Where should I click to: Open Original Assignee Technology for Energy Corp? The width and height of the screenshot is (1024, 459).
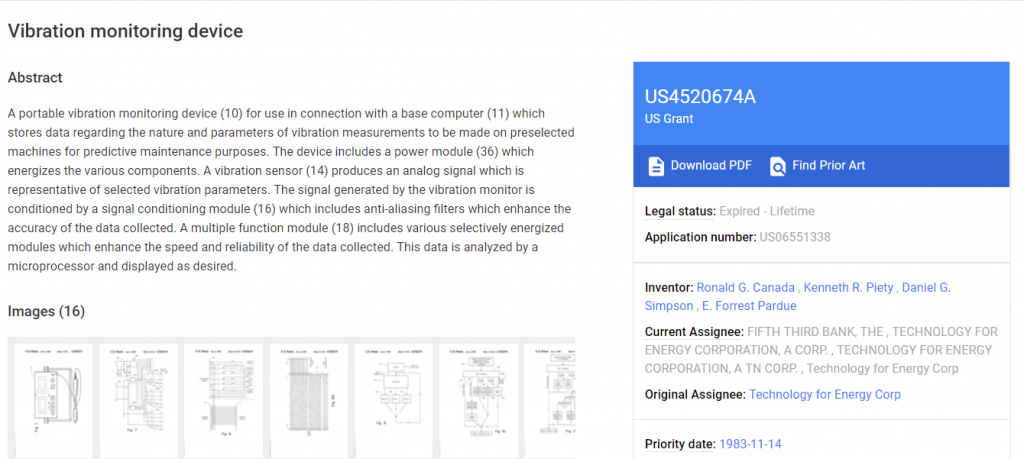click(825, 394)
